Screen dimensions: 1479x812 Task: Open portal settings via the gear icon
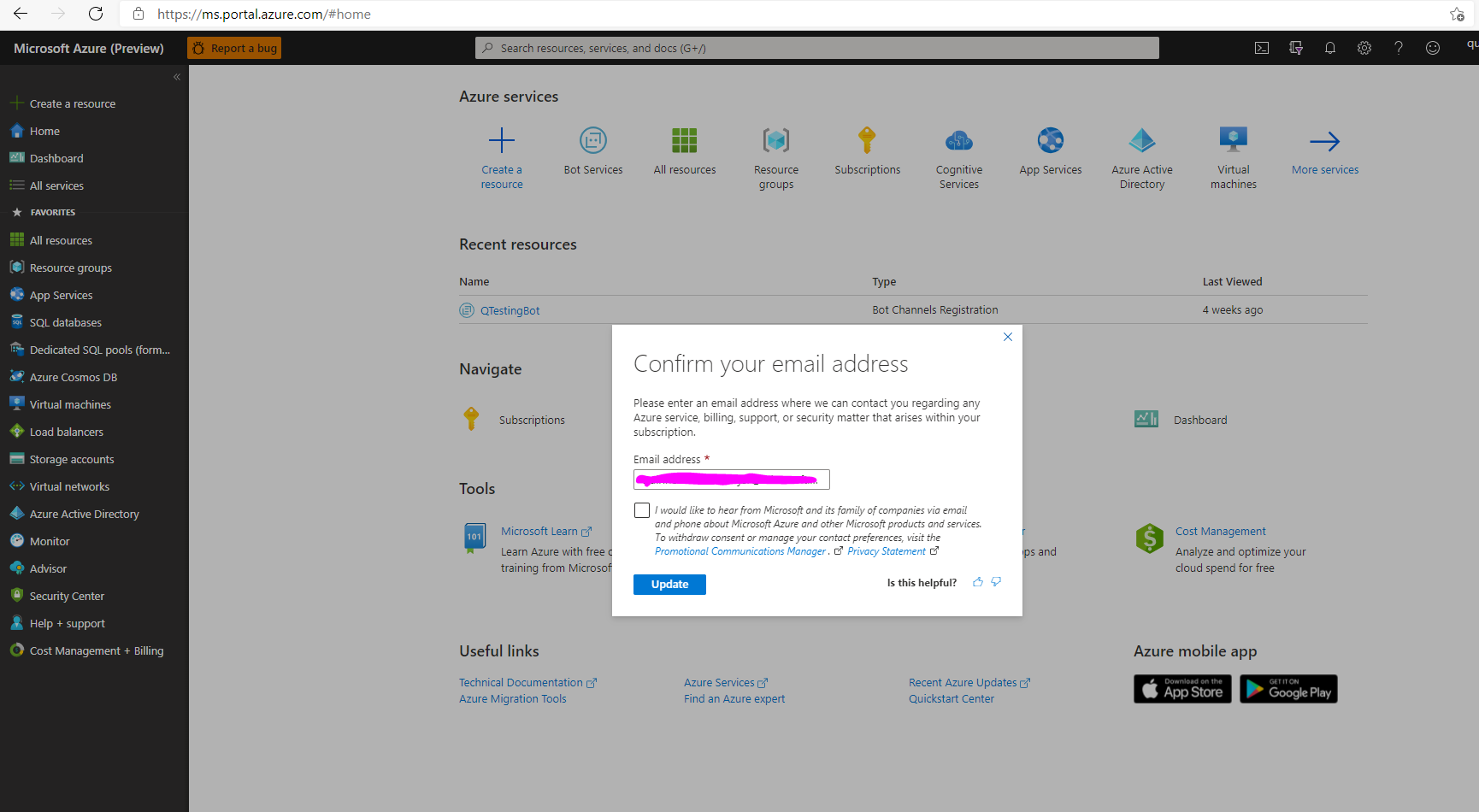[1364, 48]
